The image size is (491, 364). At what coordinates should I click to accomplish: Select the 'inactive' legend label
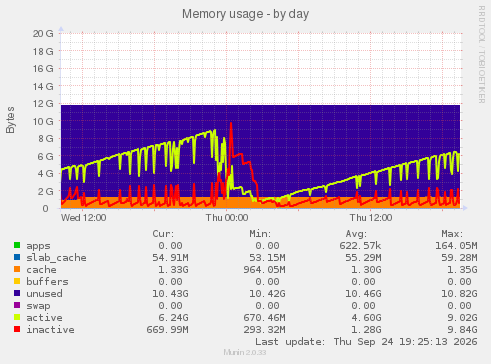coord(50,330)
